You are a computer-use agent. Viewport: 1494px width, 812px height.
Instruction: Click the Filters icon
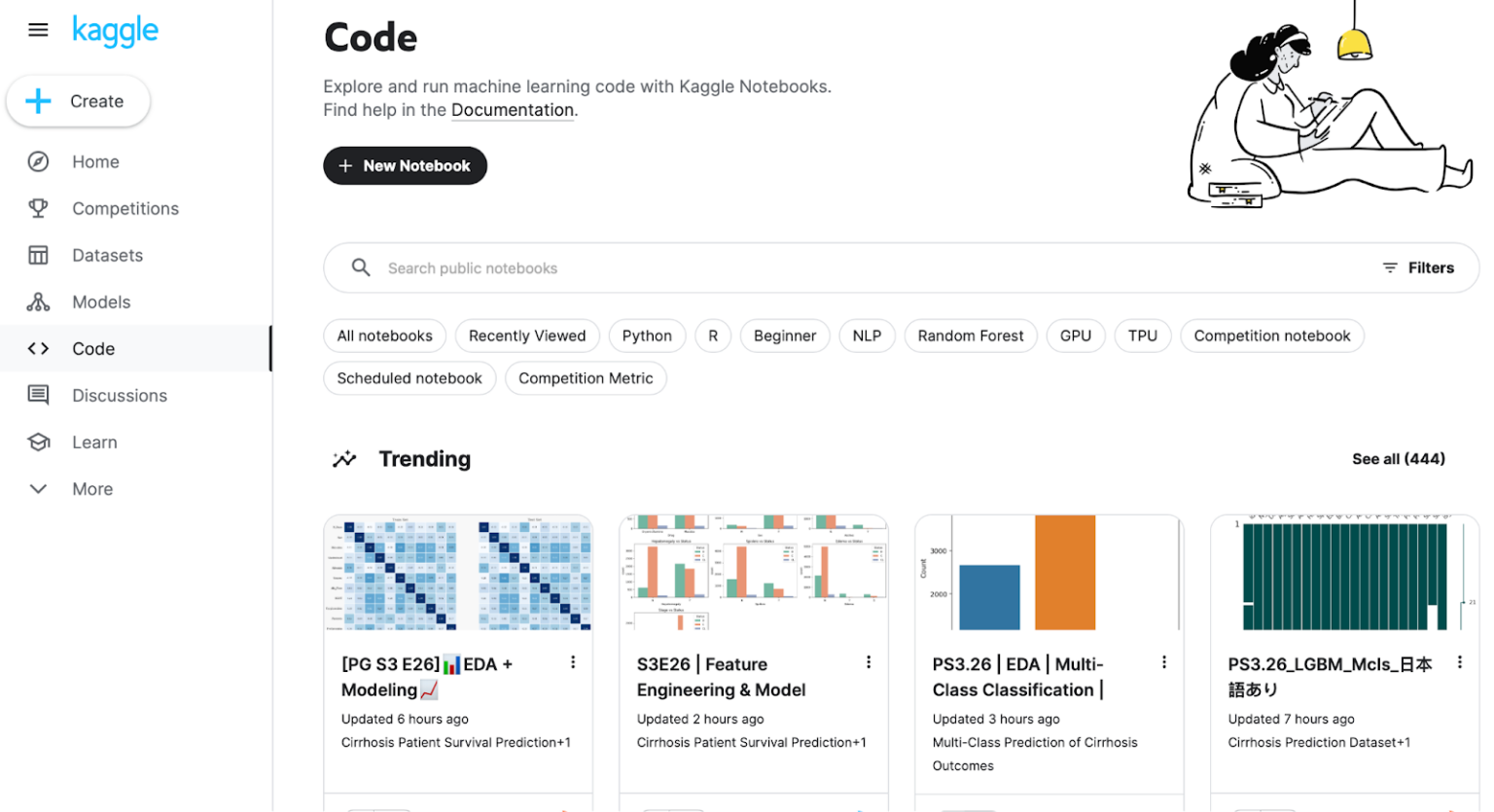pyautogui.click(x=1391, y=267)
